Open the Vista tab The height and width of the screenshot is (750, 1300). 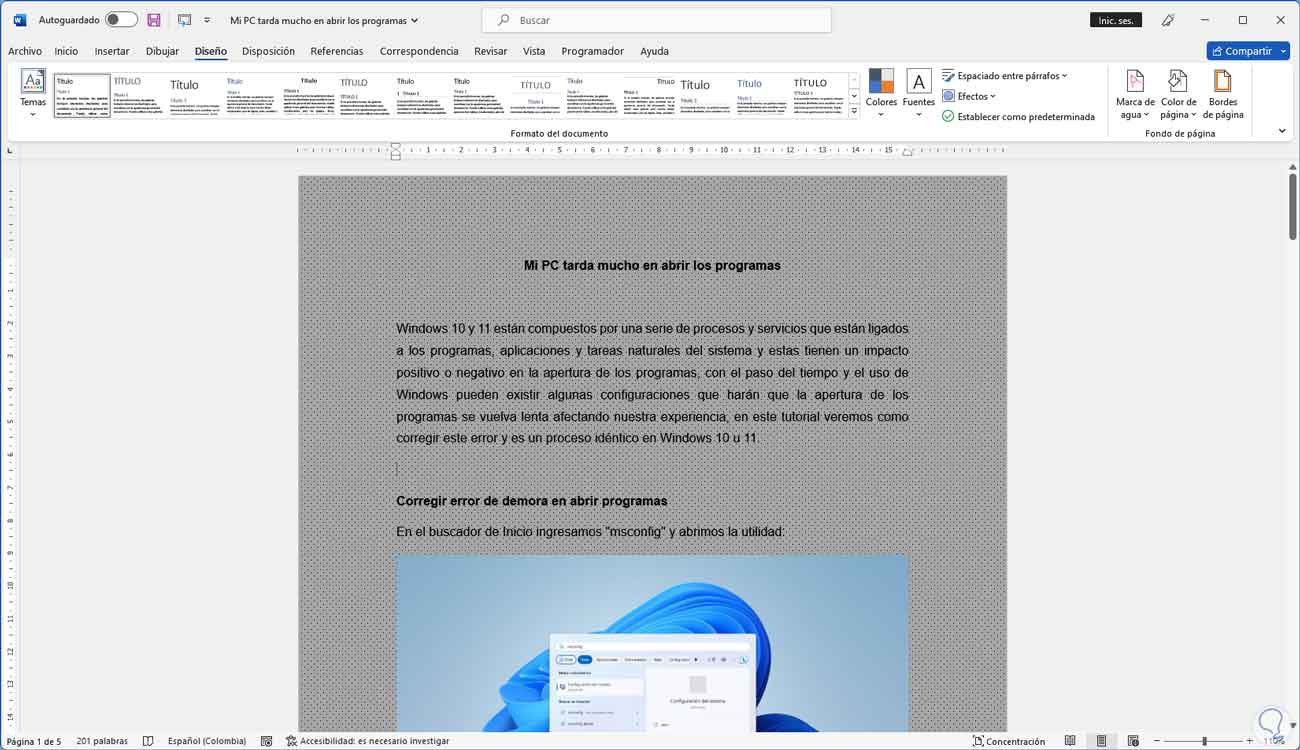534,51
